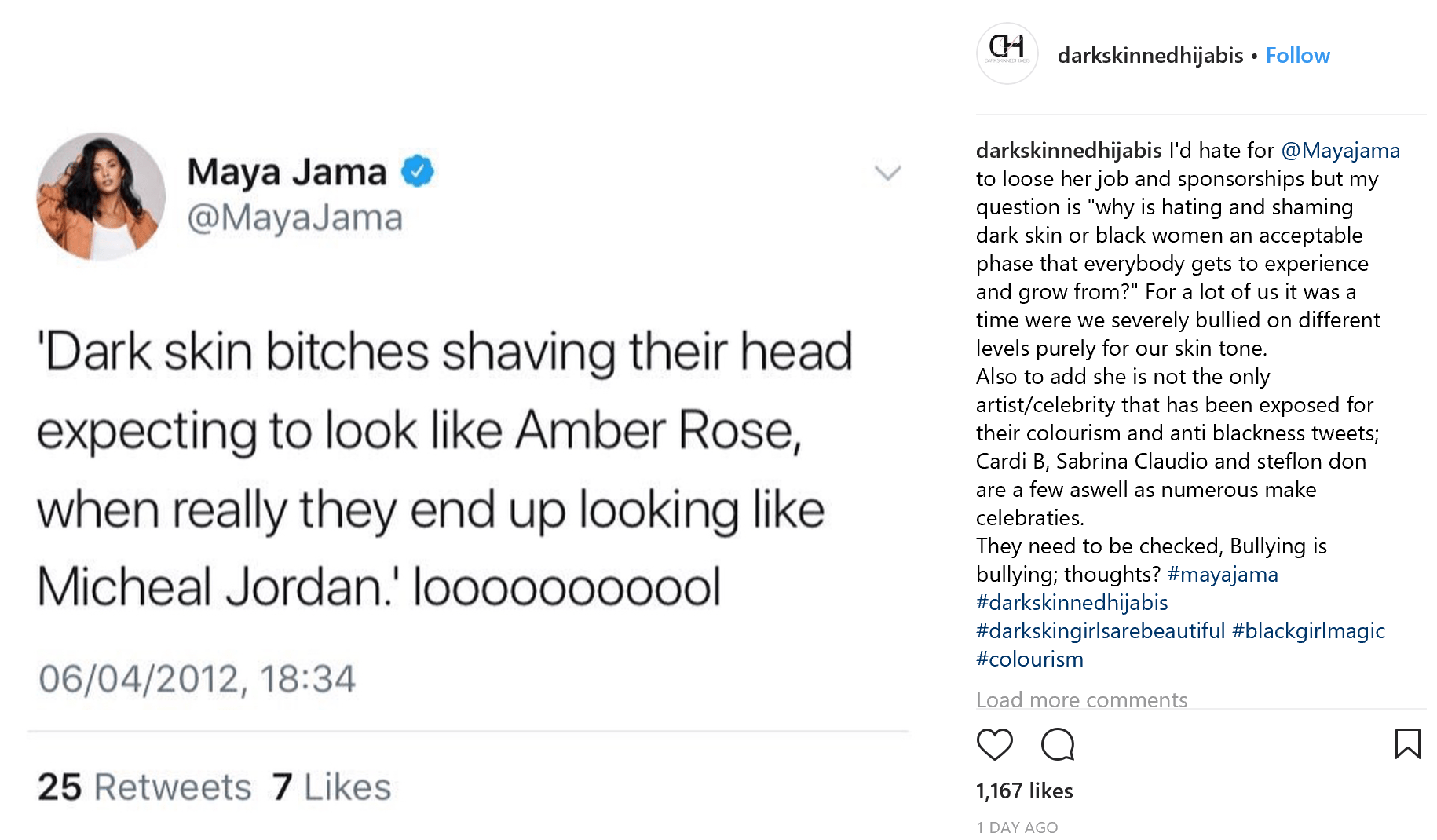1437x840 pixels.
Task: Click the blue verified badge next to Maya Jama
Action: [x=417, y=169]
